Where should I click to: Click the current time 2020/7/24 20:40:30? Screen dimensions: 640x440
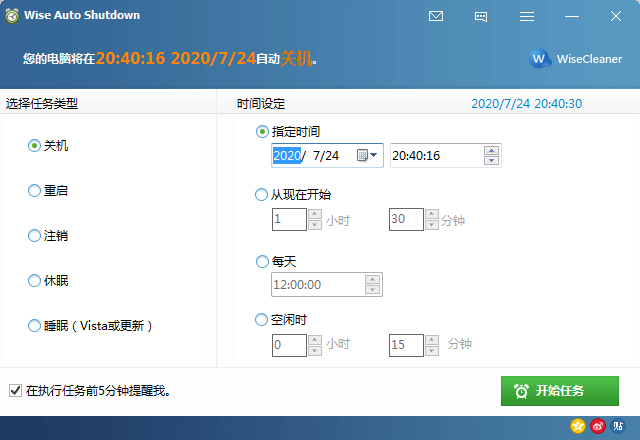527,104
